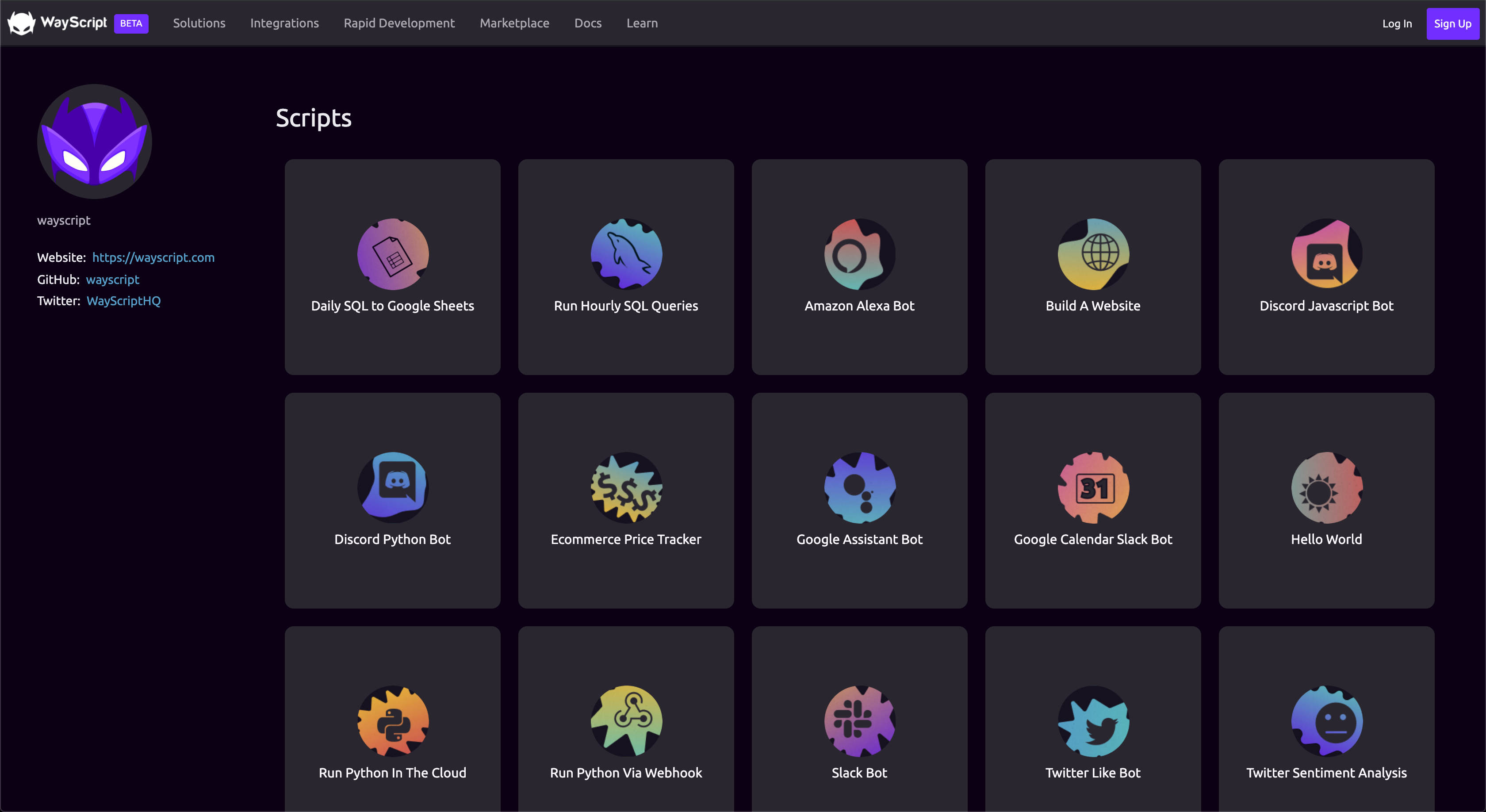Click the Google Calendar Slack Bot icon
This screenshot has width=1486, height=812.
tap(1093, 487)
